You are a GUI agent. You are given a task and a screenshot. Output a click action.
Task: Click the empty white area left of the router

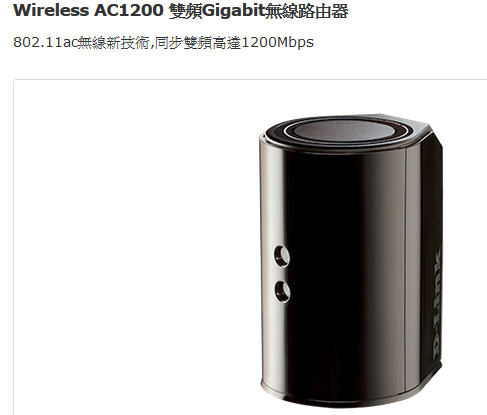133,247
